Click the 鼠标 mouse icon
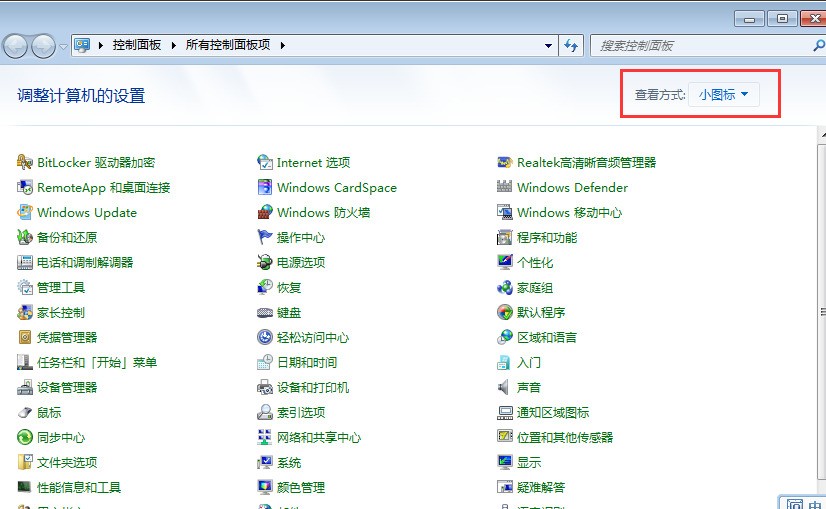Image resolution: width=826 pixels, height=509 pixels. pos(24,412)
